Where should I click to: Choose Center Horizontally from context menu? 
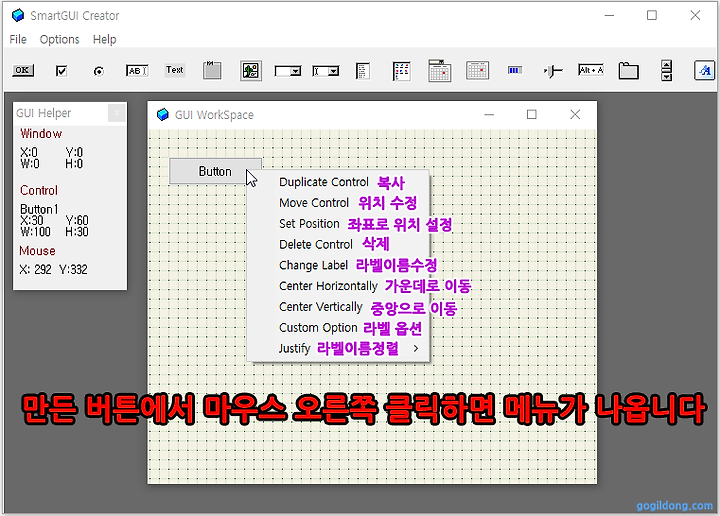[338, 286]
